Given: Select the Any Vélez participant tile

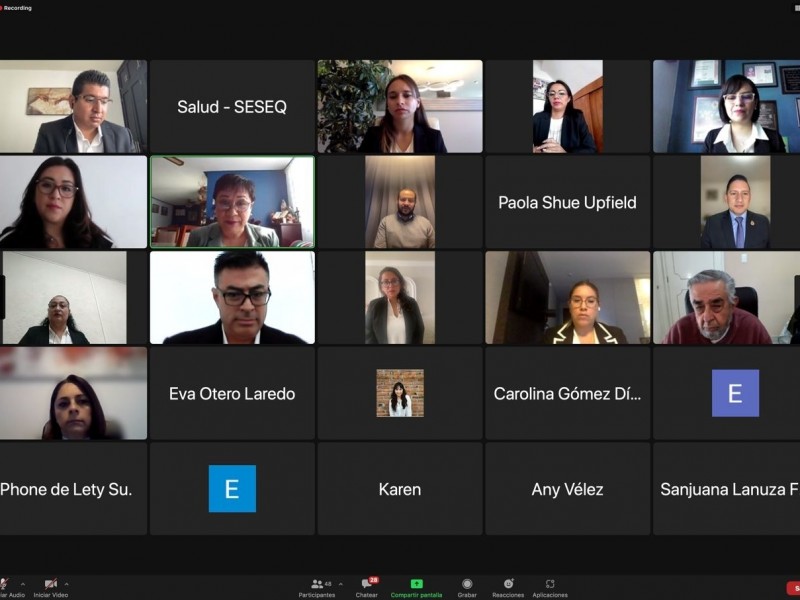Looking at the screenshot, I should [x=567, y=489].
